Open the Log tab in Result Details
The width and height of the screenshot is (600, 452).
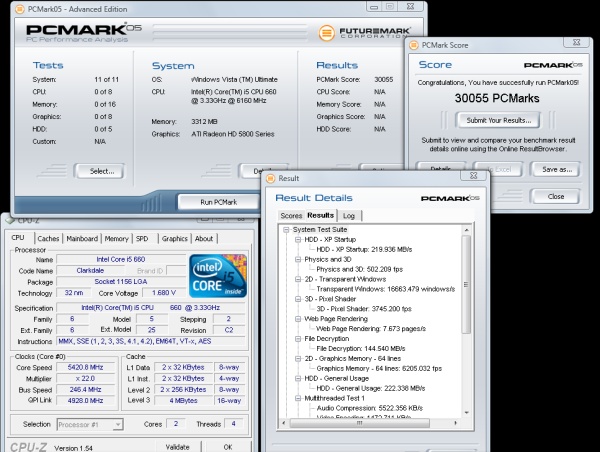pyautogui.click(x=349, y=216)
